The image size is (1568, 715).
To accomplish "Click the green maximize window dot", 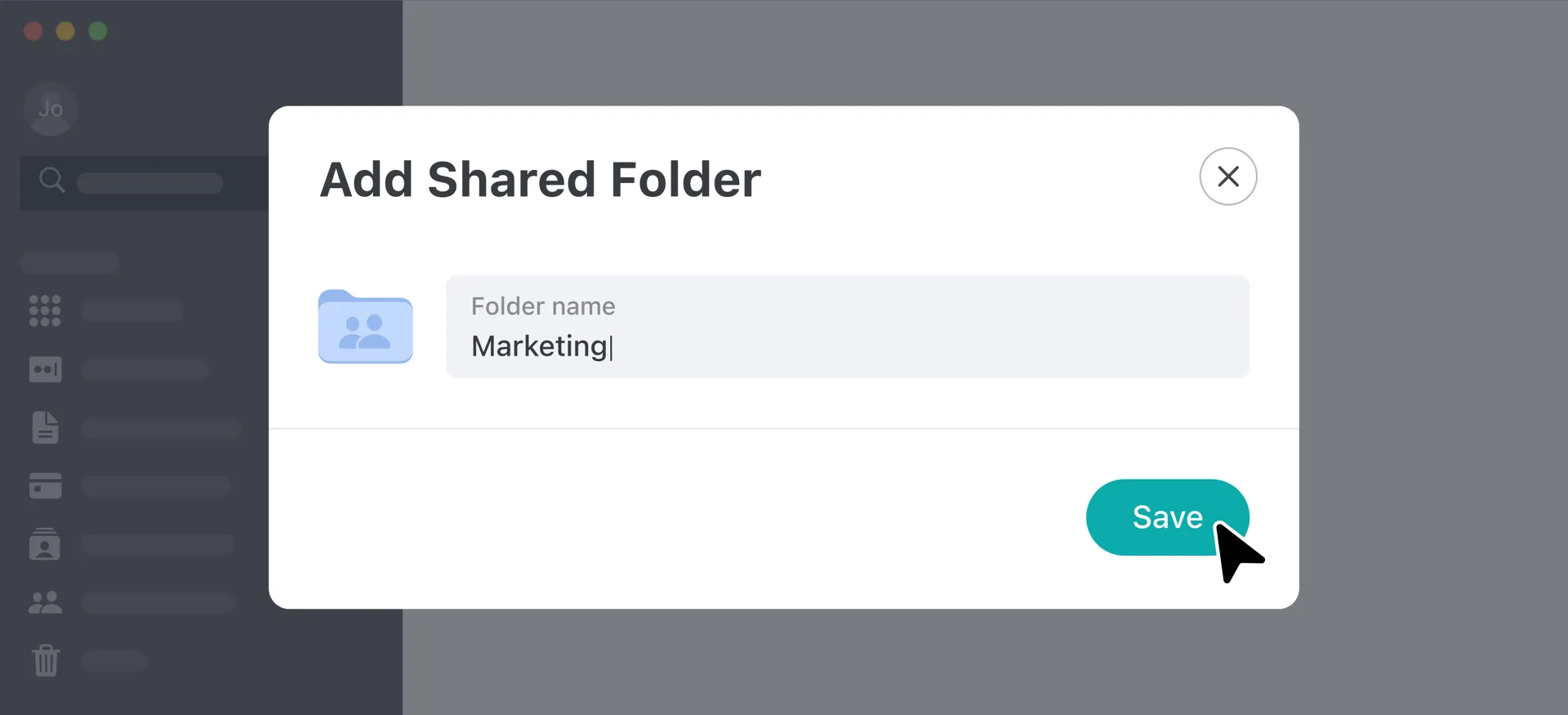I will pos(98,31).
